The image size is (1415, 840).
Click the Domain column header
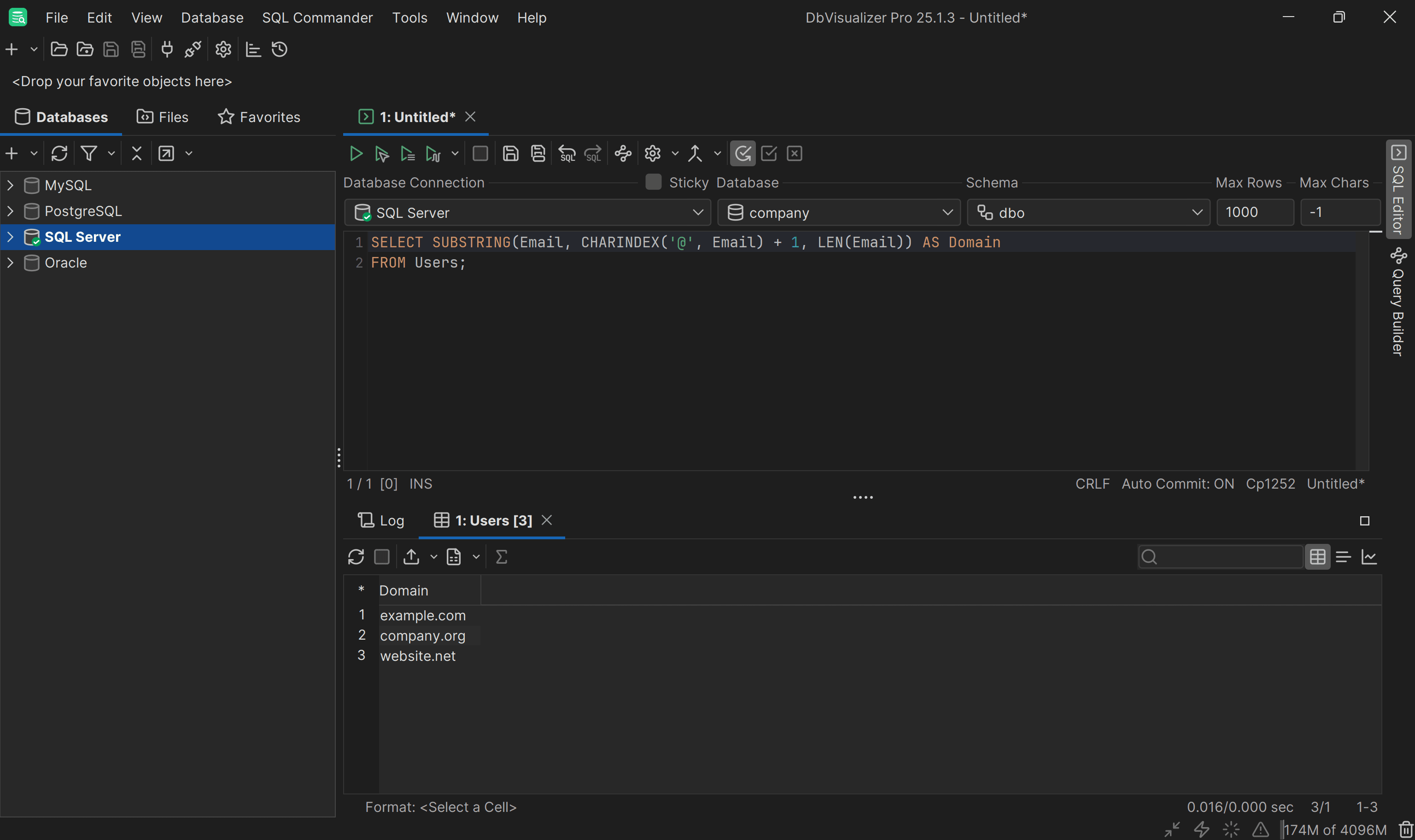[430, 590]
